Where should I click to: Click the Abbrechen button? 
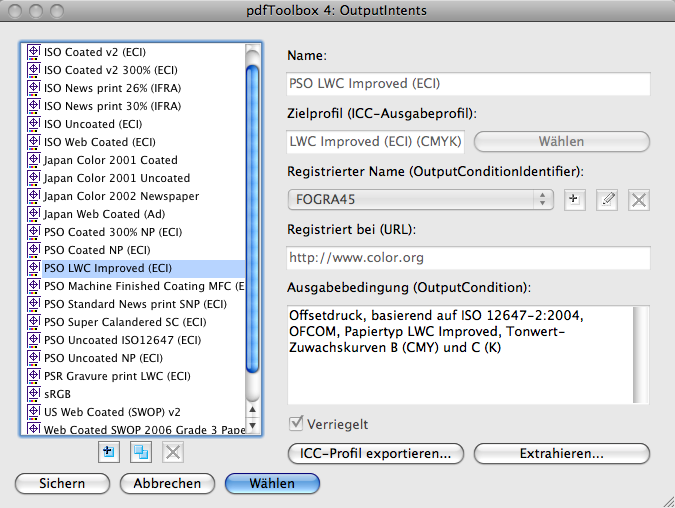click(167, 483)
